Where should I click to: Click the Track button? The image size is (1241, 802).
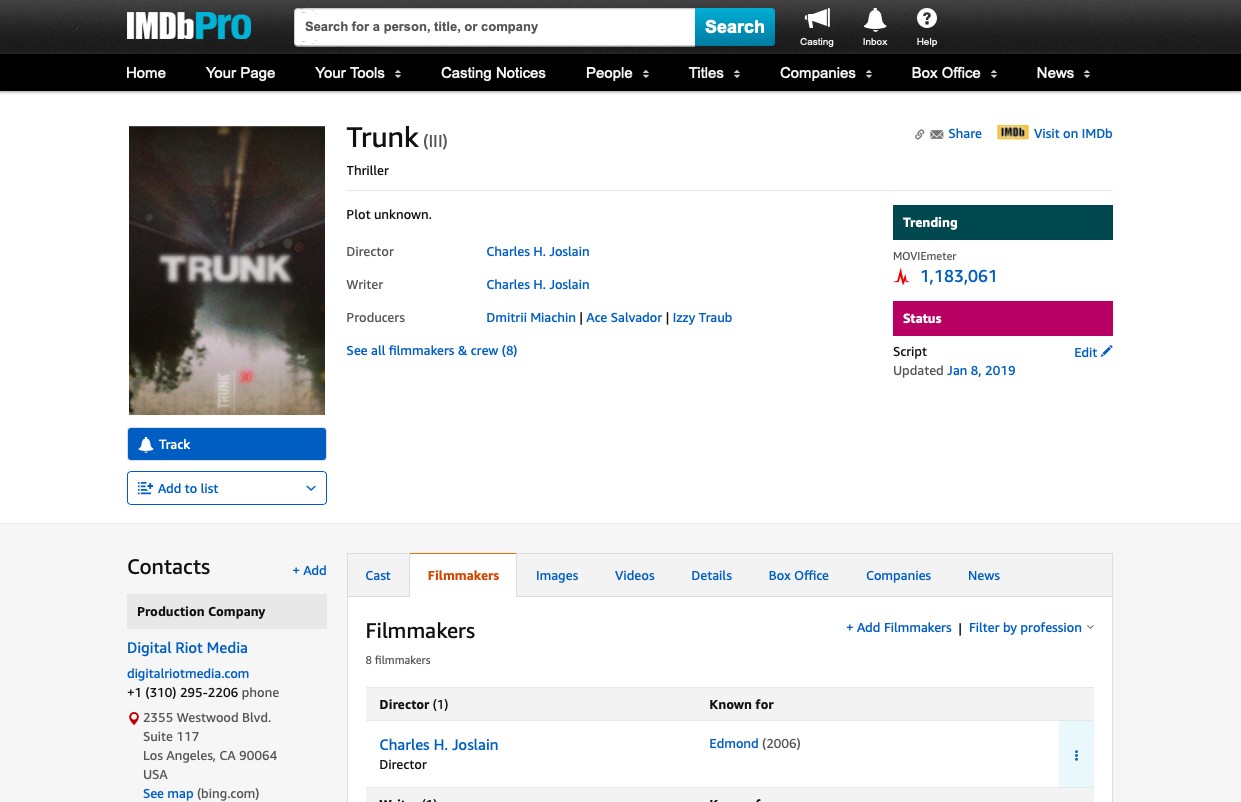[x=227, y=444]
